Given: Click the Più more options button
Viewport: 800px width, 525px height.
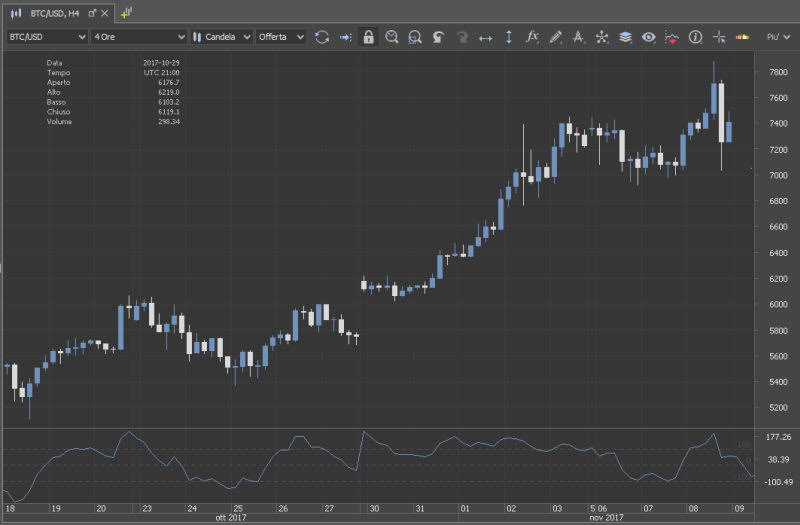Looking at the screenshot, I should point(775,37).
